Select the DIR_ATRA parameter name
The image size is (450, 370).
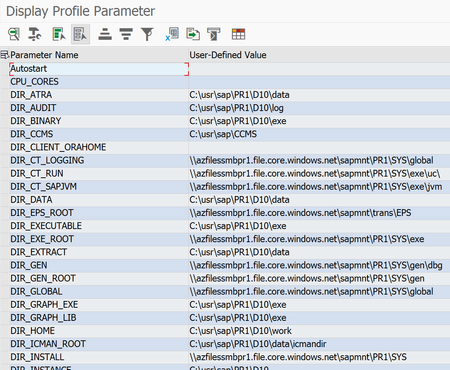[x=31, y=95]
